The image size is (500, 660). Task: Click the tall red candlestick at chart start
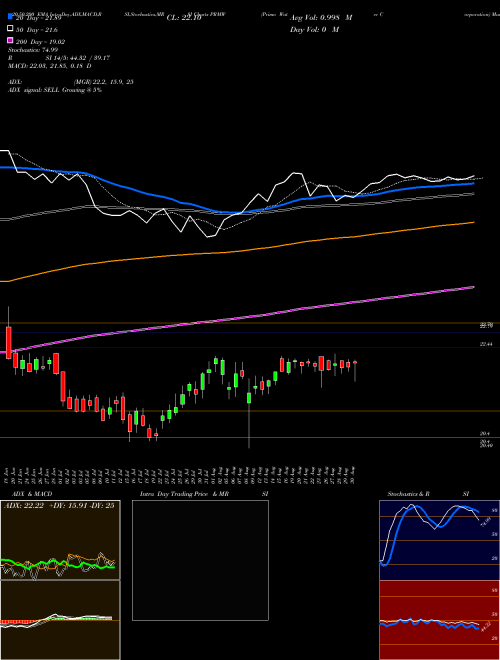(x=8, y=342)
